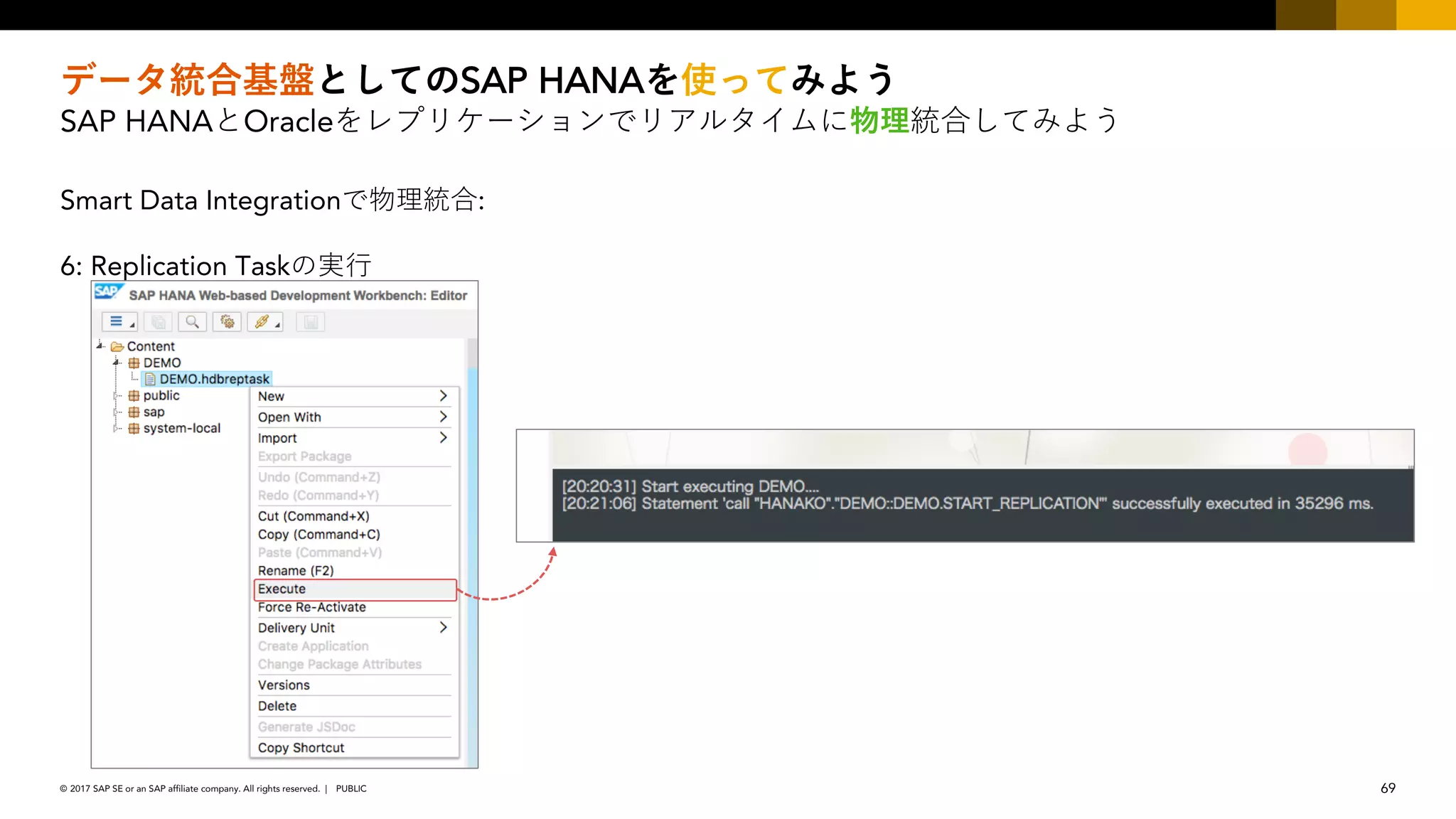Choose New in the context menu

pos(354,397)
